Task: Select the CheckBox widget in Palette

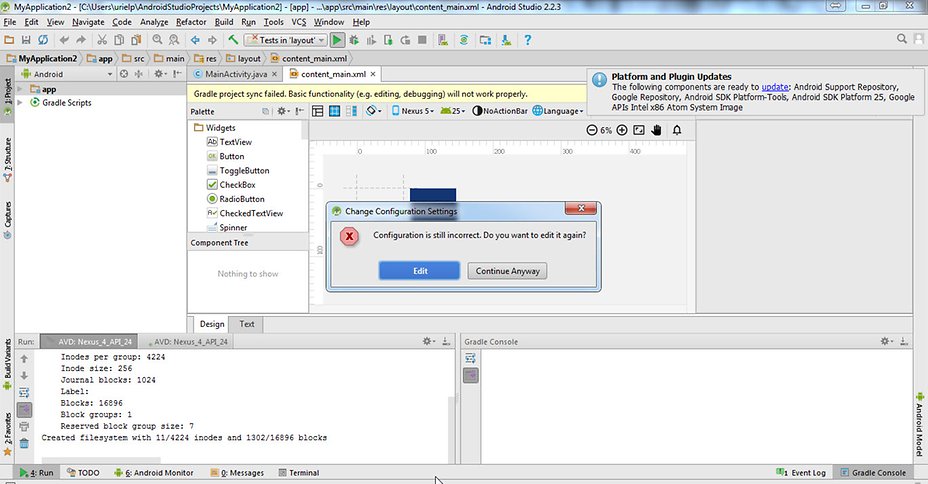Action: tap(231, 185)
